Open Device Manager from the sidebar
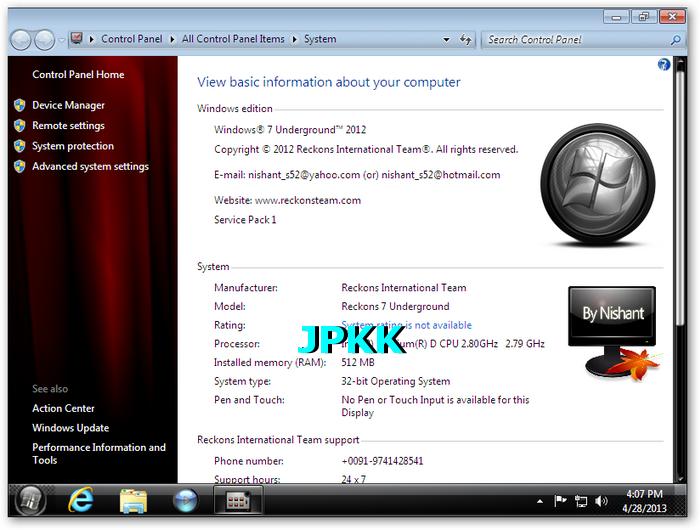This screenshot has width=700, height=530. (x=68, y=105)
